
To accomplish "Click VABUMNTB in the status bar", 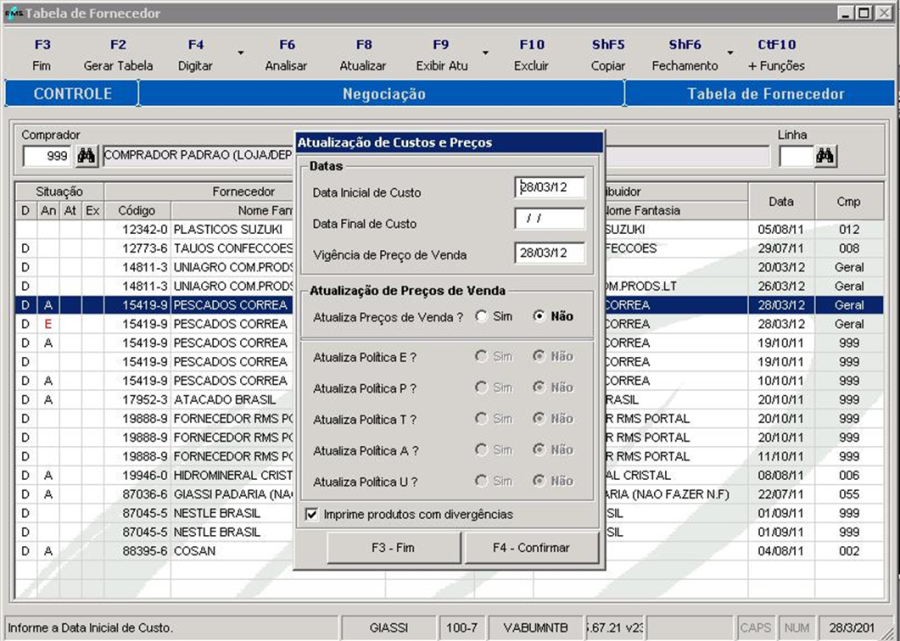I will pyautogui.click(x=536, y=628).
